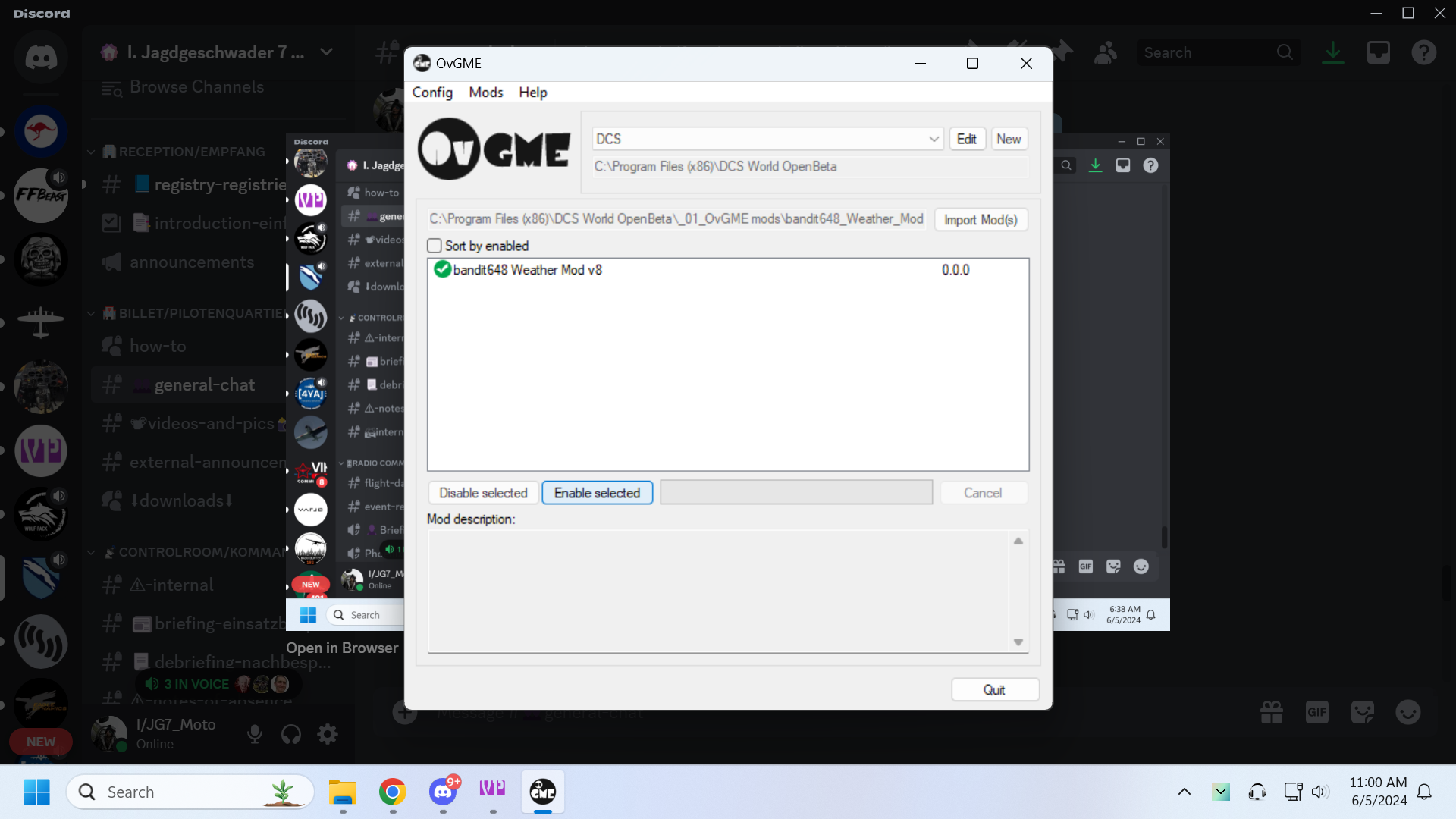Open Discord user settings gear
Screen dimensions: 1456x819
pyautogui.click(x=328, y=734)
